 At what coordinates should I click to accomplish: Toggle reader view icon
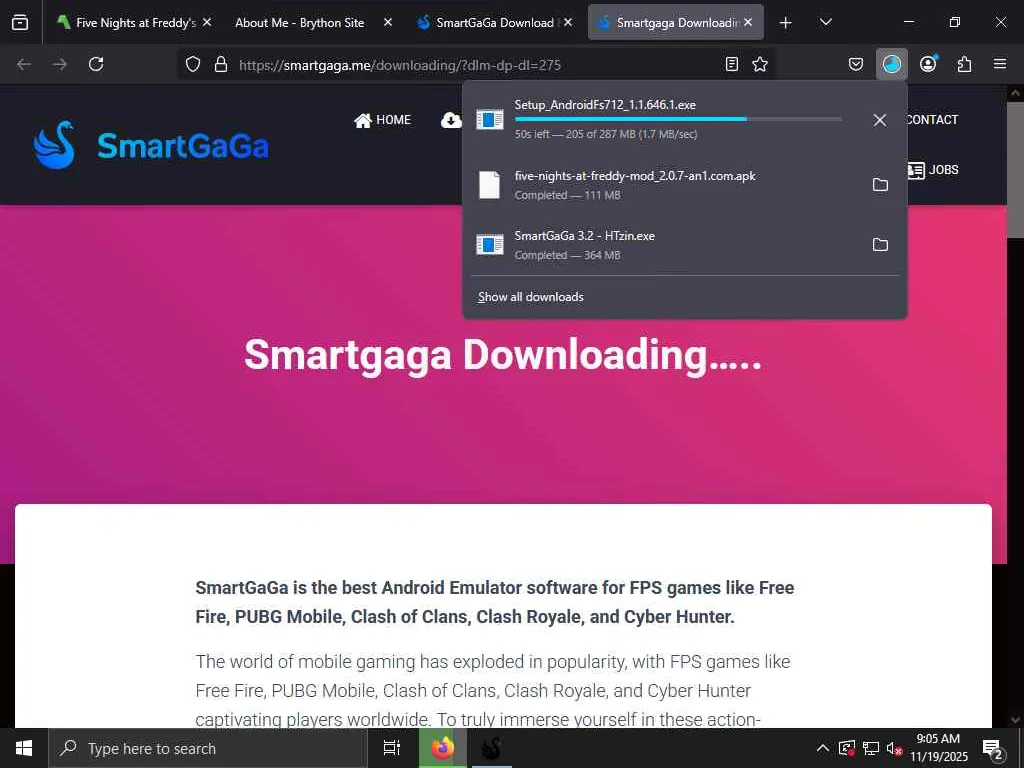(732, 64)
